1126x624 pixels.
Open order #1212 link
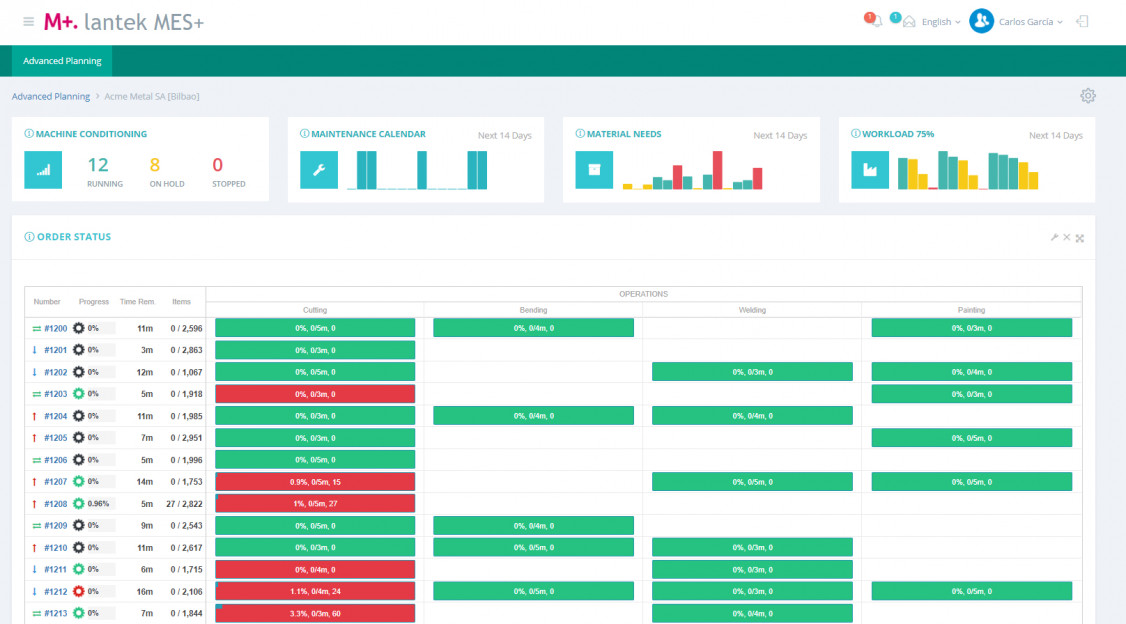[55, 591]
